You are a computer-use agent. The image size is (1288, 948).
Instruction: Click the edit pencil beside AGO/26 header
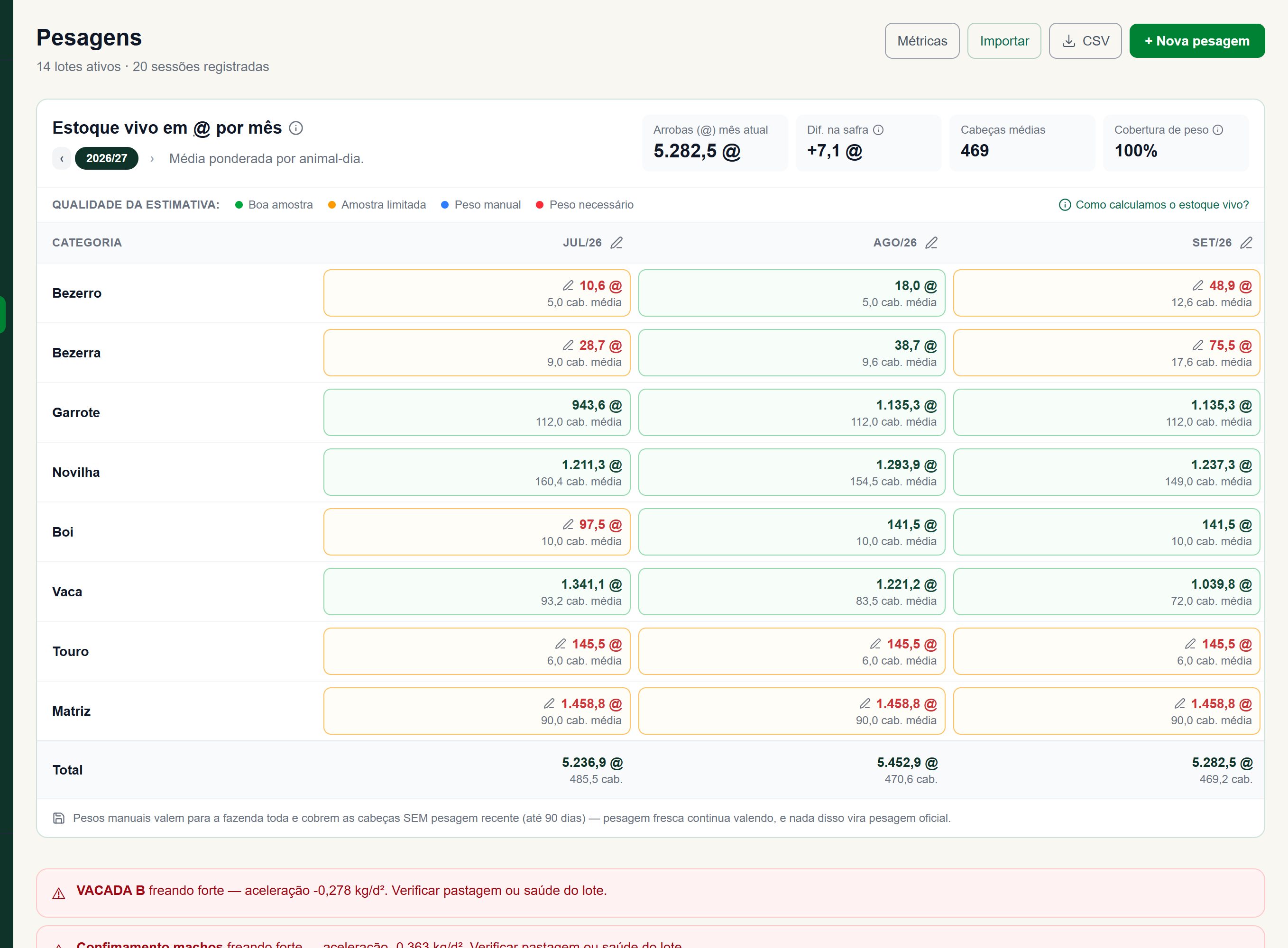click(x=931, y=243)
